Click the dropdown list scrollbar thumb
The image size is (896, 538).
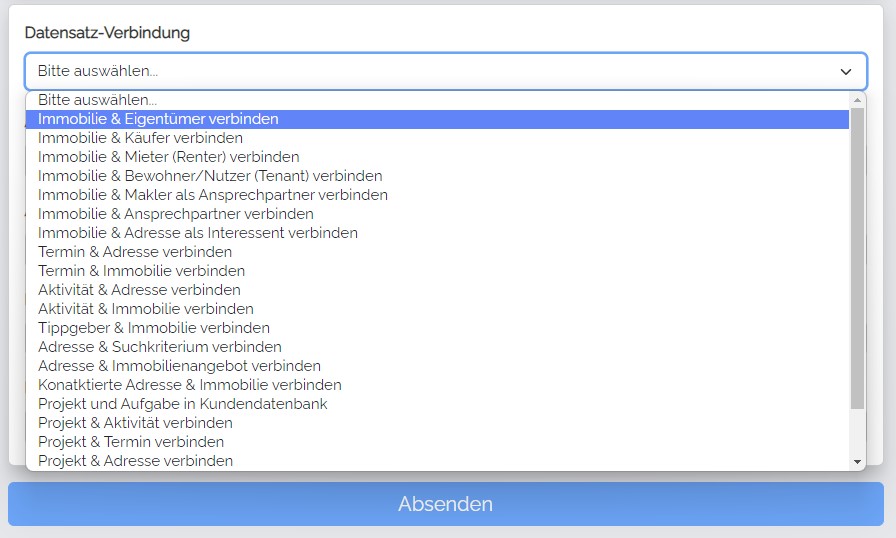tap(857, 258)
